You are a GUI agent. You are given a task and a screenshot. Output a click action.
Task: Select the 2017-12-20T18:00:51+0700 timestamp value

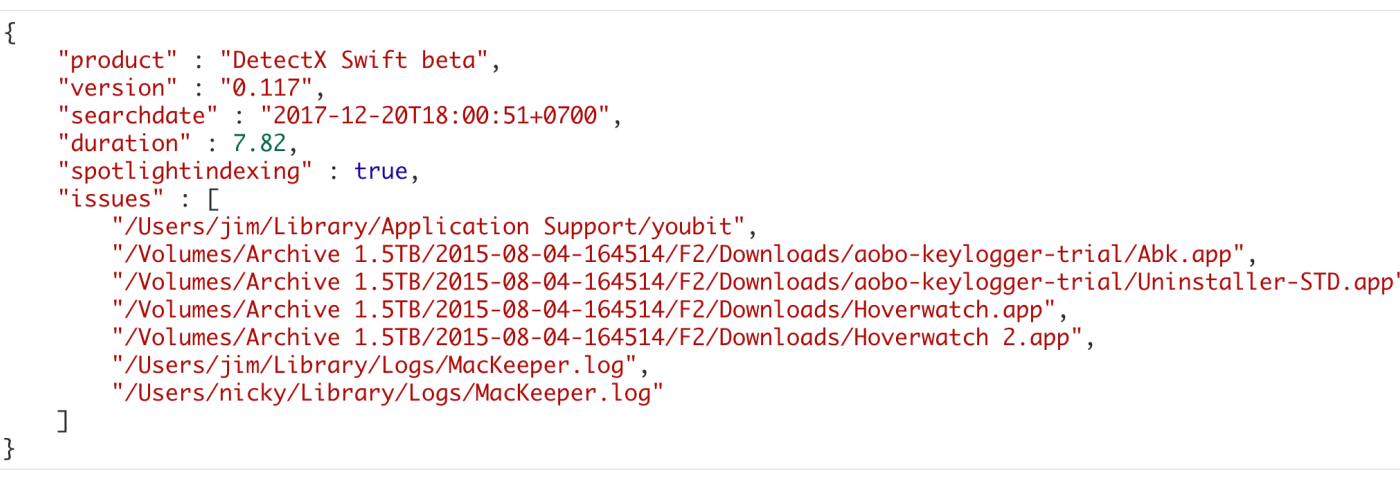(x=435, y=116)
